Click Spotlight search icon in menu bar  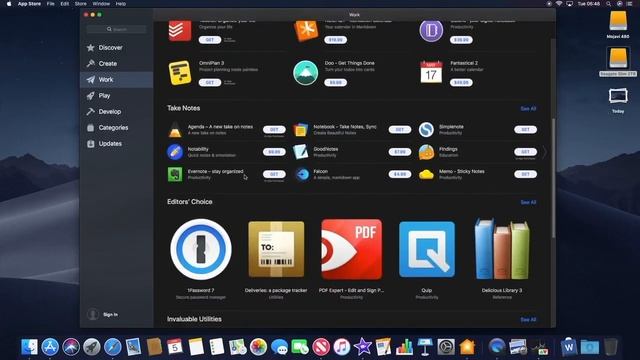click(x=609, y=4)
